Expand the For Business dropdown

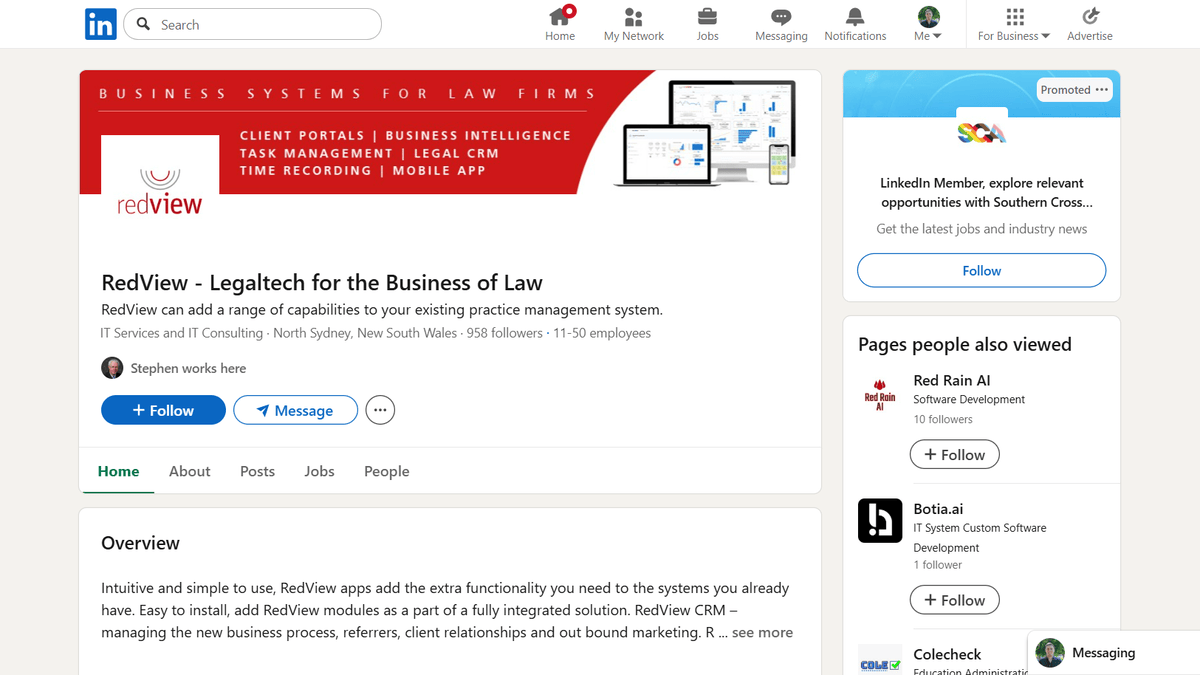tap(1014, 24)
